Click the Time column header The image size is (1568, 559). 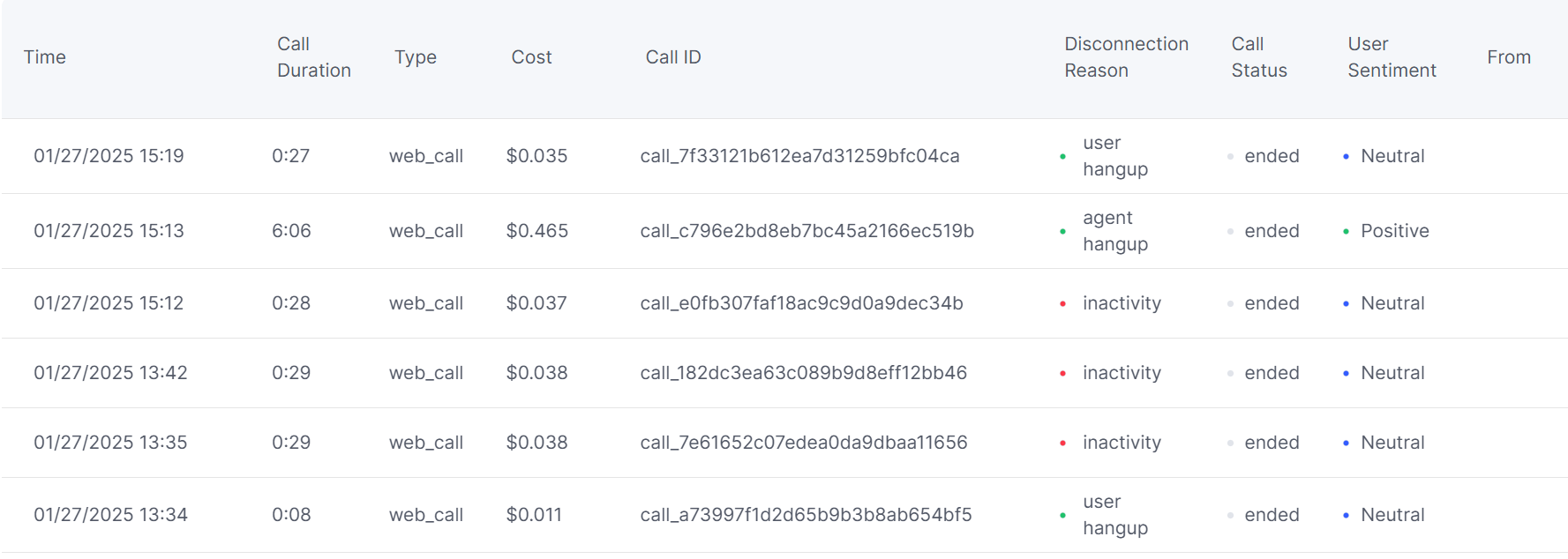pyautogui.click(x=45, y=57)
